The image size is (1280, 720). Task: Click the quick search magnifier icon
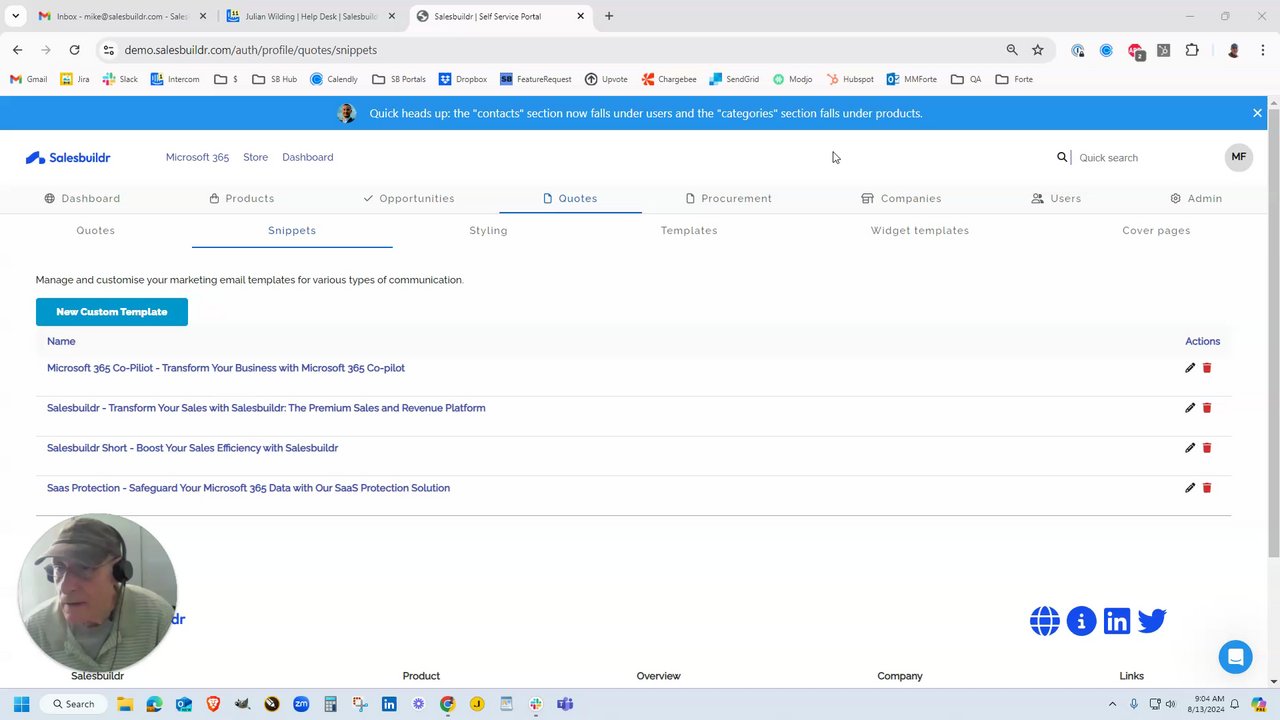pos(1062,157)
